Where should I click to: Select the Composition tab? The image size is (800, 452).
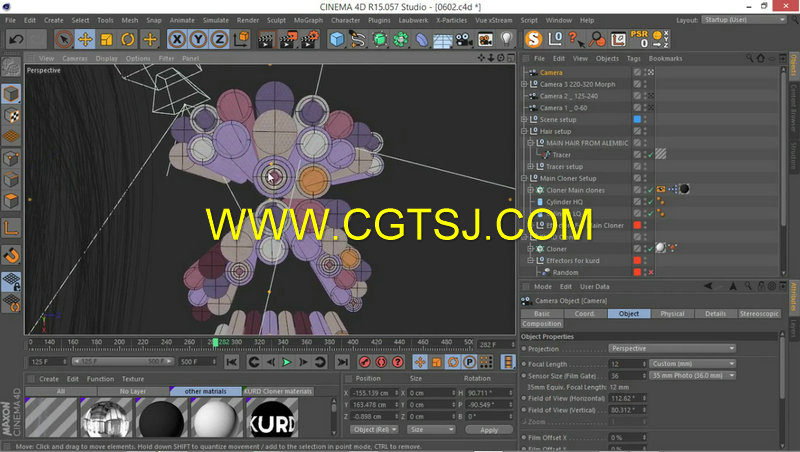click(542, 324)
